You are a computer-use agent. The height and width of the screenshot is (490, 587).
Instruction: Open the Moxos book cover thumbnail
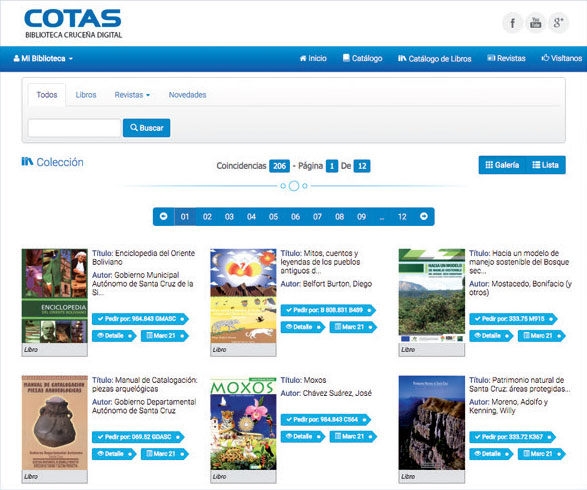click(x=243, y=423)
